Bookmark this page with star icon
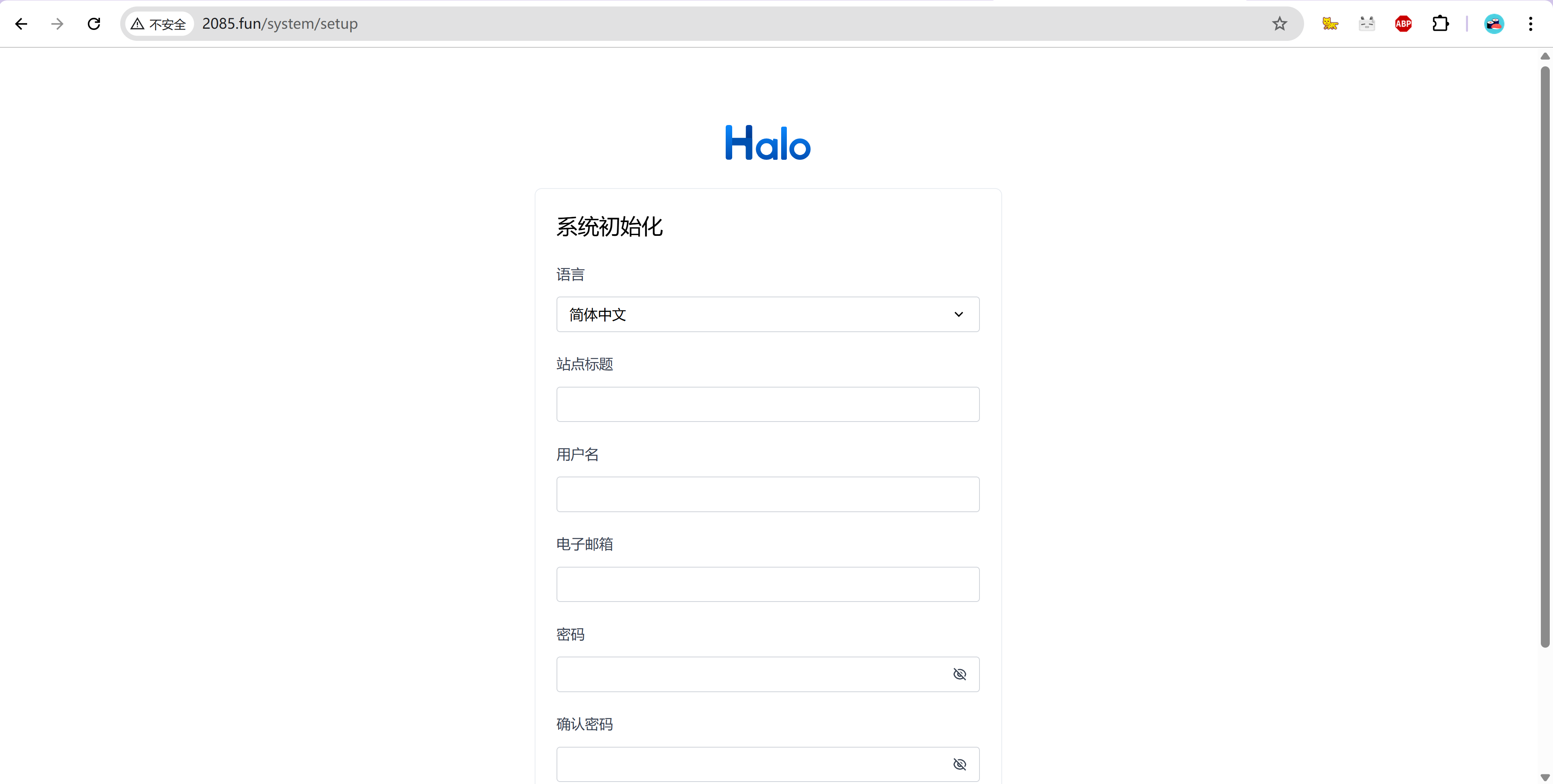1553x784 pixels. click(x=1279, y=23)
